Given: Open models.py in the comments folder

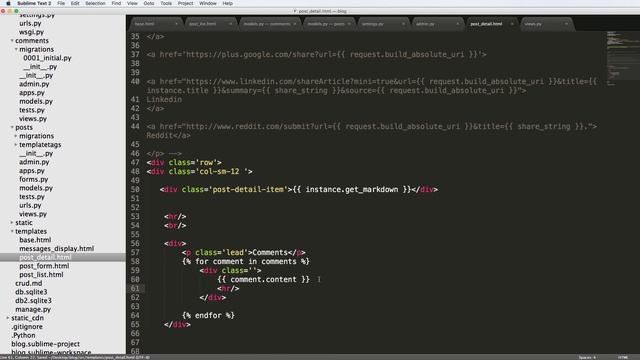Looking at the screenshot, I should pyautogui.click(x=36, y=101).
